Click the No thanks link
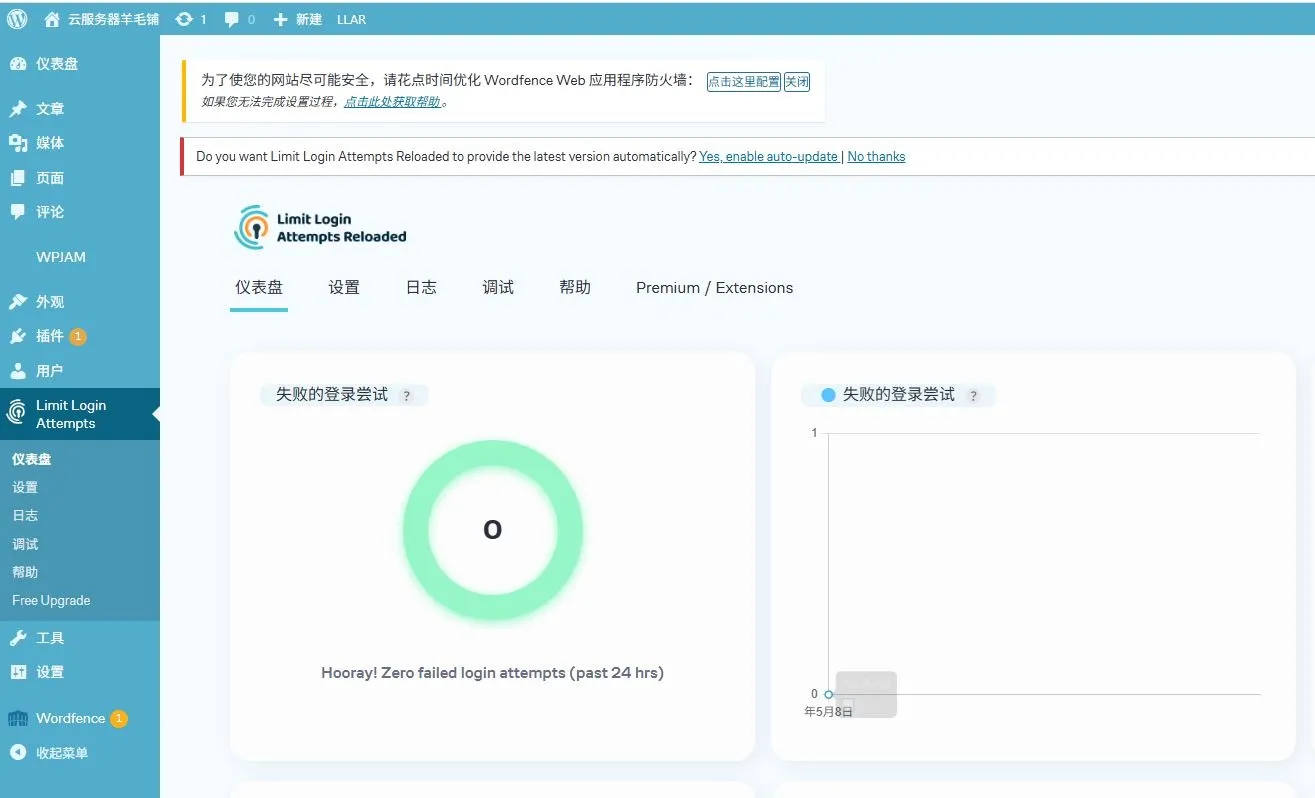Viewport: 1315px width, 798px height. [x=876, y=157]
